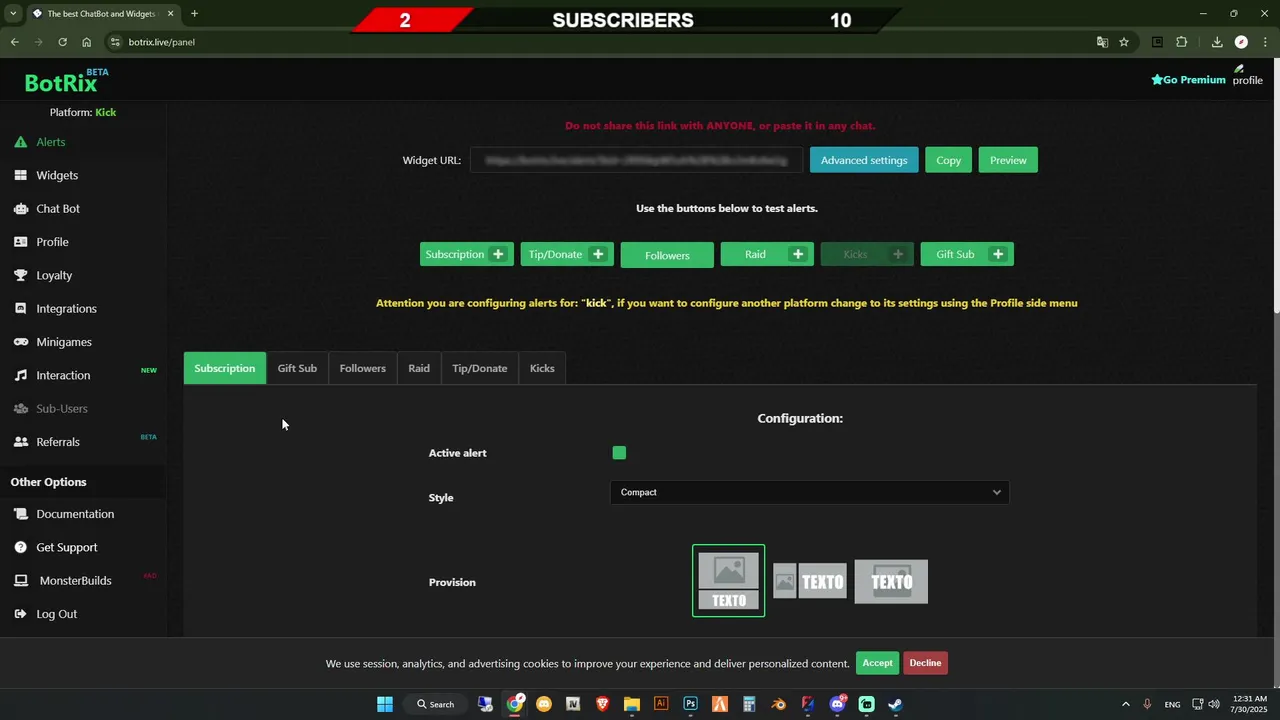Open the browser extensions puzzle icon
The image size is (1280, 720).
coord(1182,42)
